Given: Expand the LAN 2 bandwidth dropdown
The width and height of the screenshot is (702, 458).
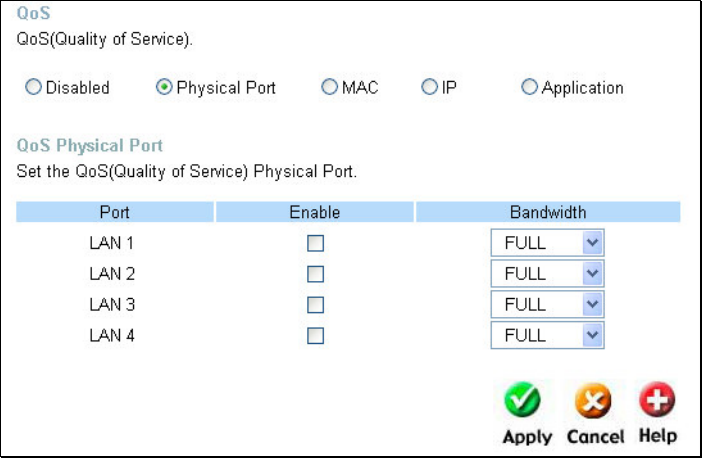Looking at the screenshot, I should [x=547, y=274].
